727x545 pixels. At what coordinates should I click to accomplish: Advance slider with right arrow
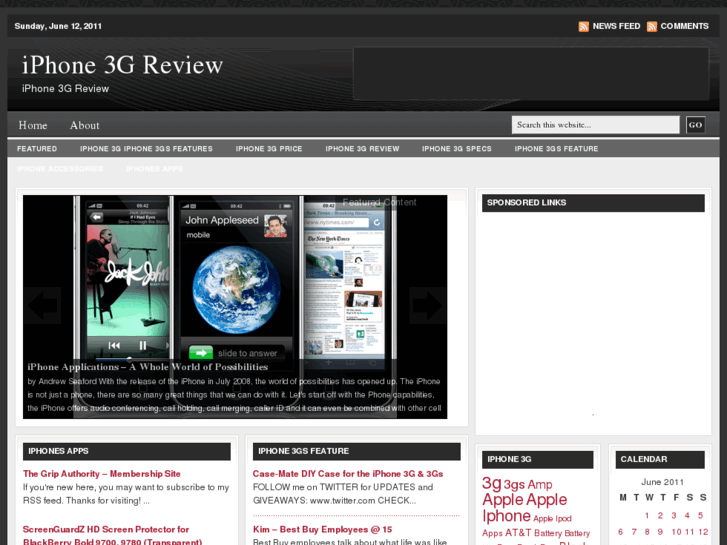pos(427,306)
